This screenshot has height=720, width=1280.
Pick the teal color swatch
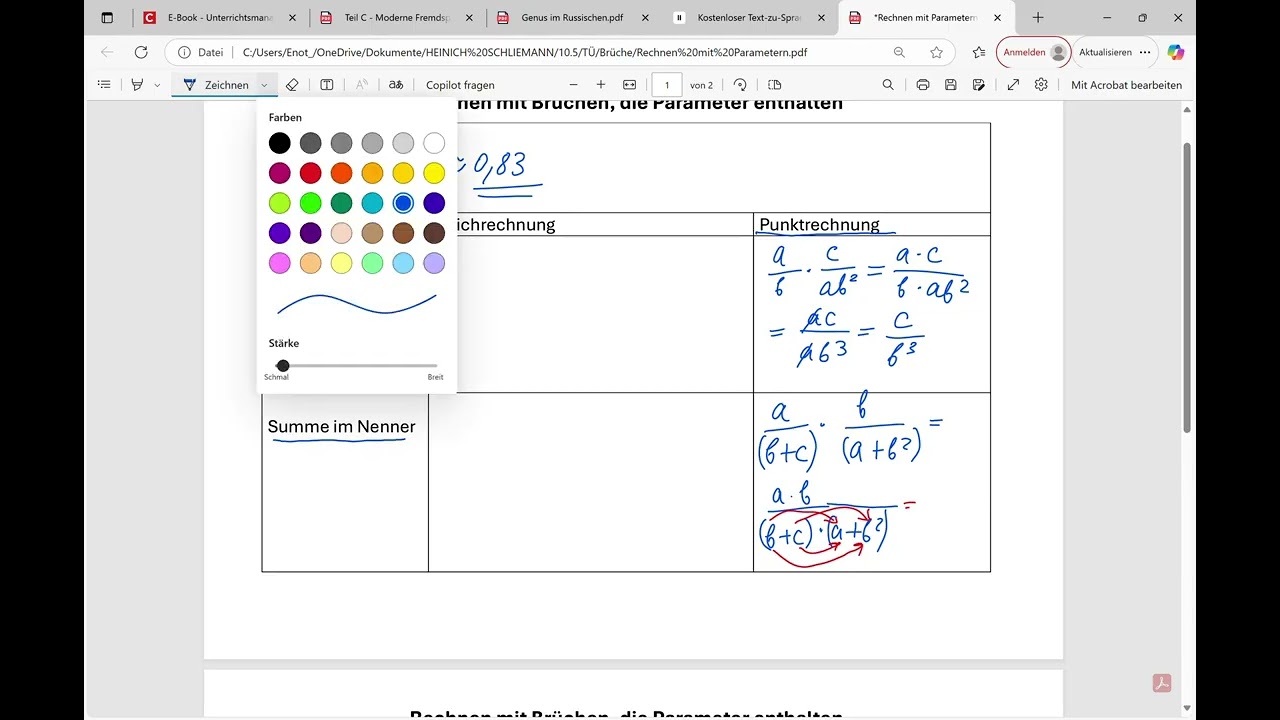tap(372, 203)
